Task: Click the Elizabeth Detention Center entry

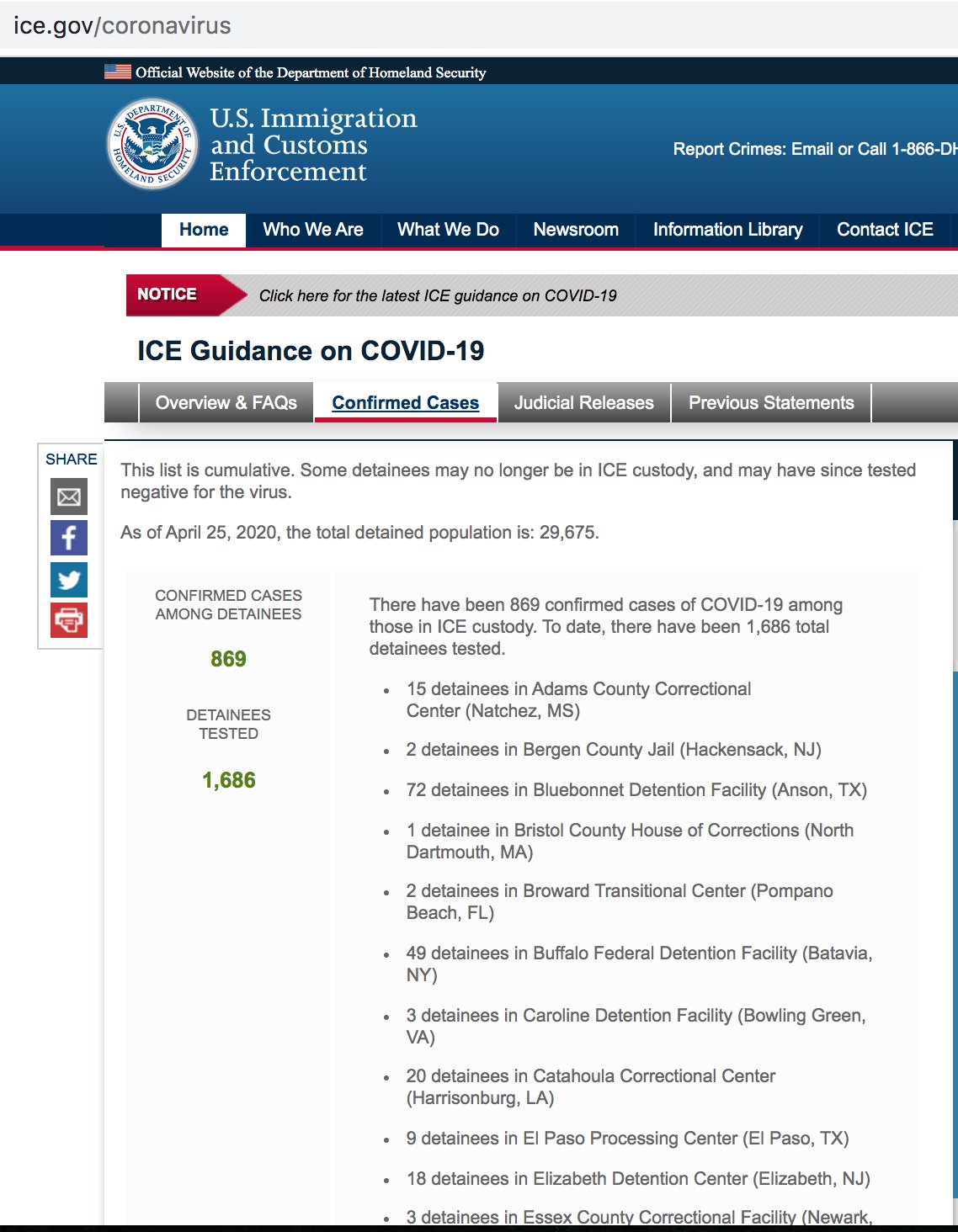Action: point(638,1179)
